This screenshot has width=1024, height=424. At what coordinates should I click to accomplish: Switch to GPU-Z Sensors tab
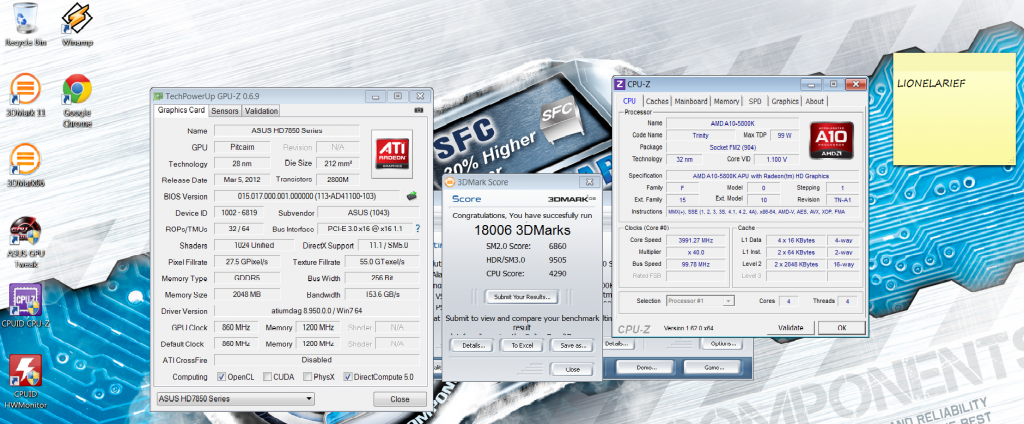[225, 111]
